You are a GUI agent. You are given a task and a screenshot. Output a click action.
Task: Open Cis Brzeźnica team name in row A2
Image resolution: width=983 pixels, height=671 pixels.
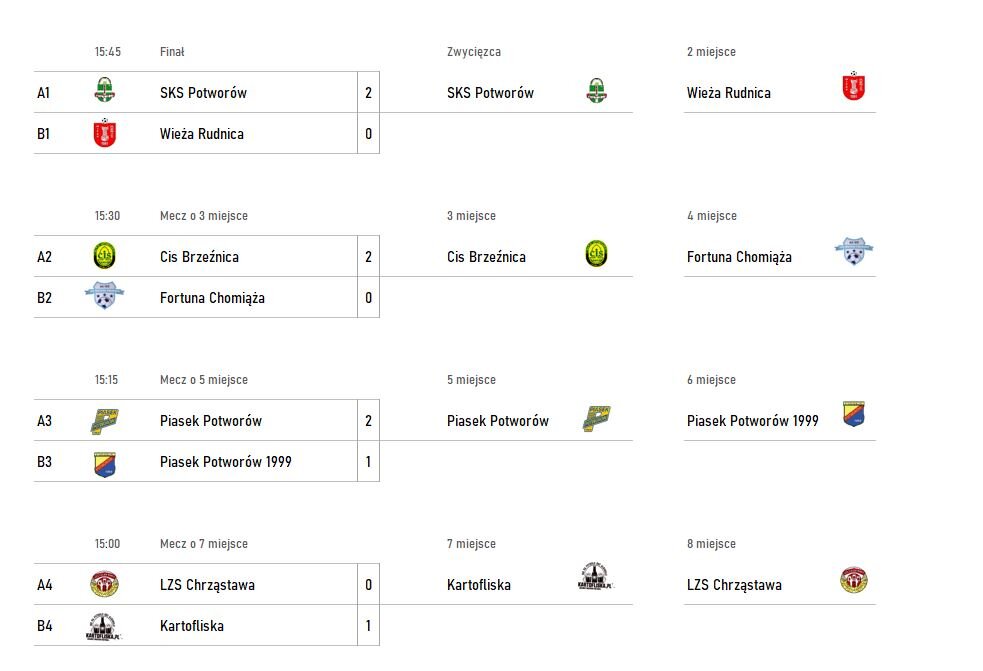(199, 257)
